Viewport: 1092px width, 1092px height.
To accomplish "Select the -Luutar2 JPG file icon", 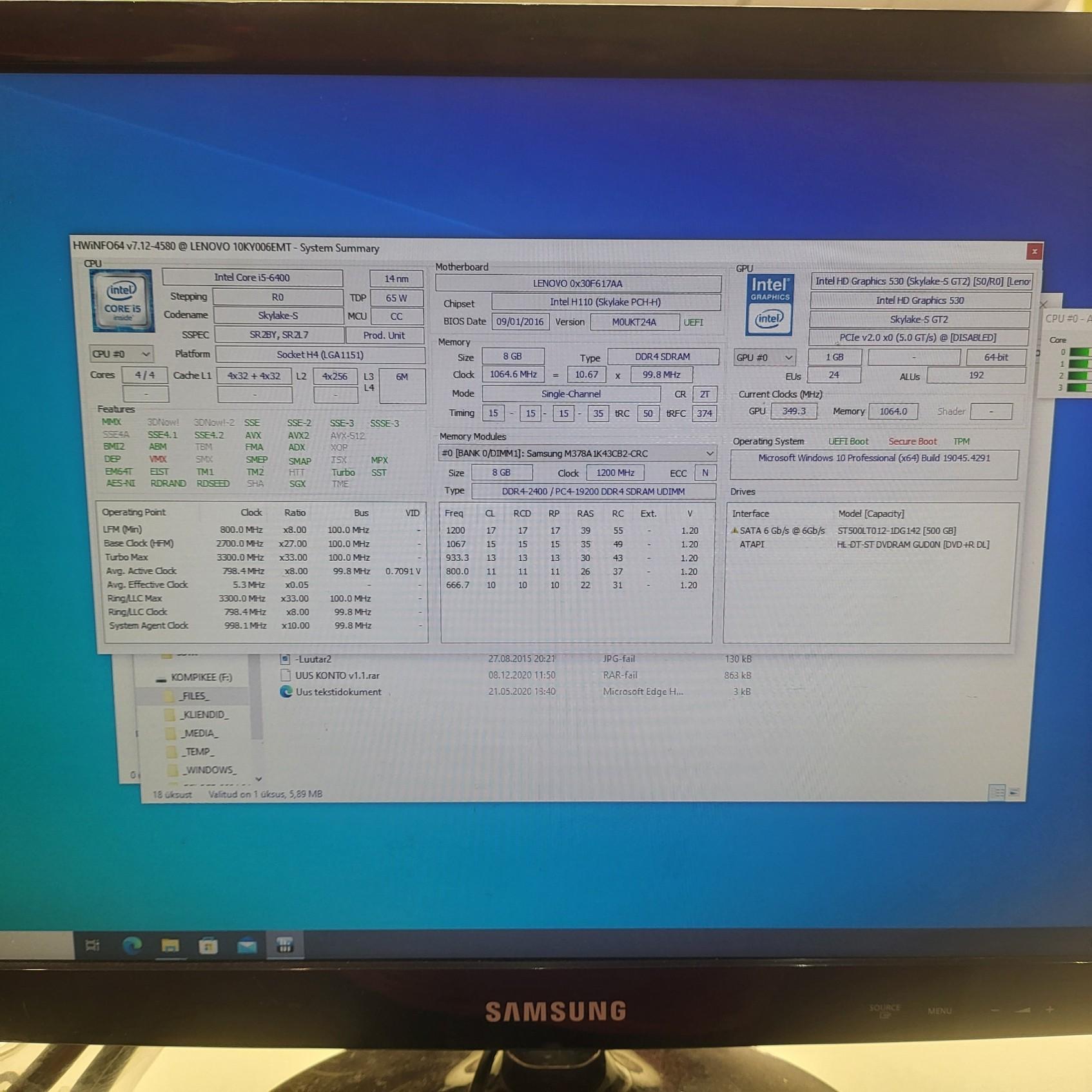I will [286, 659].
